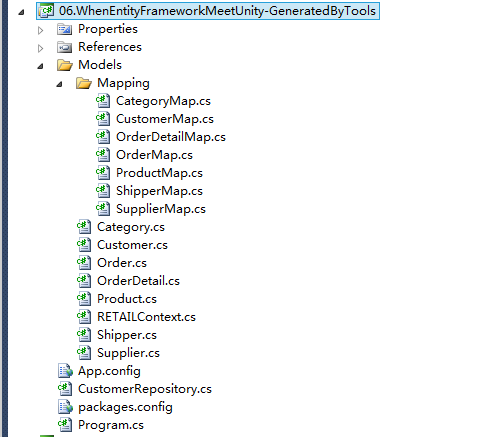
Task: Select App.config file name
Action: click(x=109, y=371)
